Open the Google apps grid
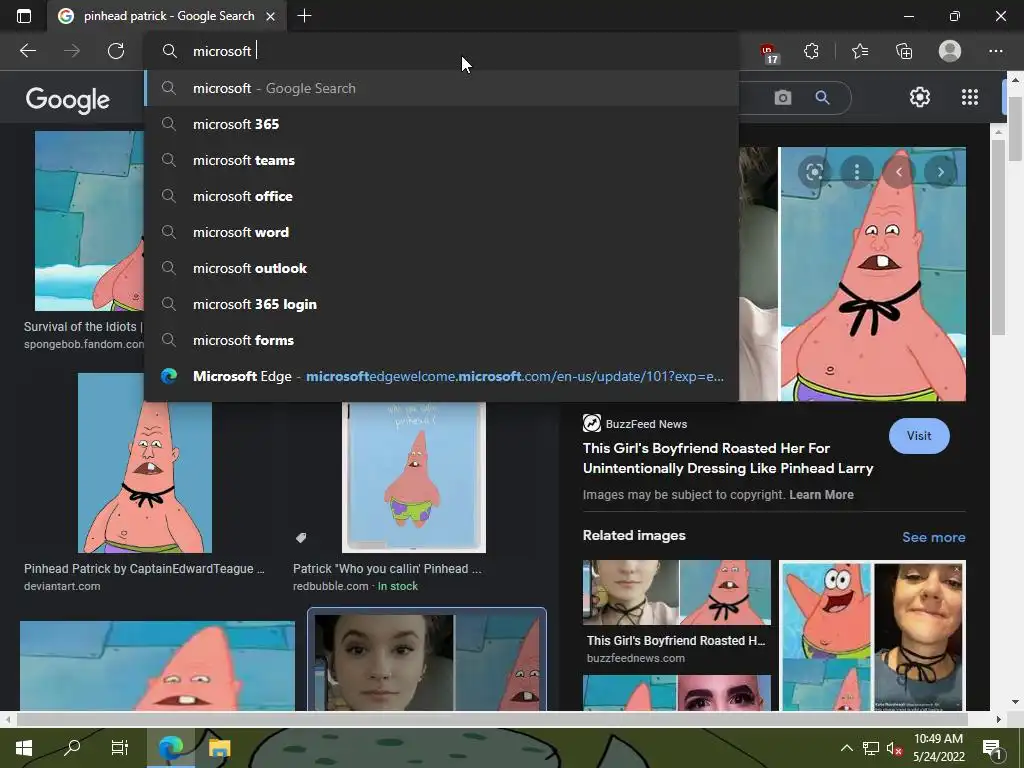The width and height of the screenshot is (1024, 768). [x=970, y=97]
